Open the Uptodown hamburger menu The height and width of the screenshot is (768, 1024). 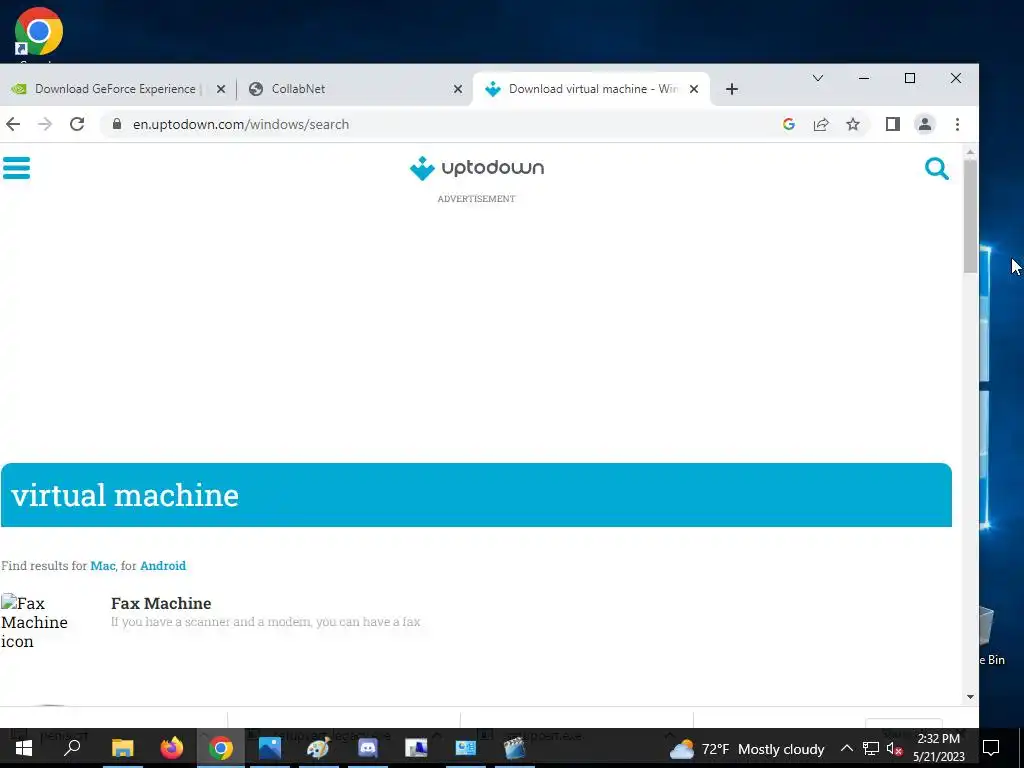pos(16,168)
